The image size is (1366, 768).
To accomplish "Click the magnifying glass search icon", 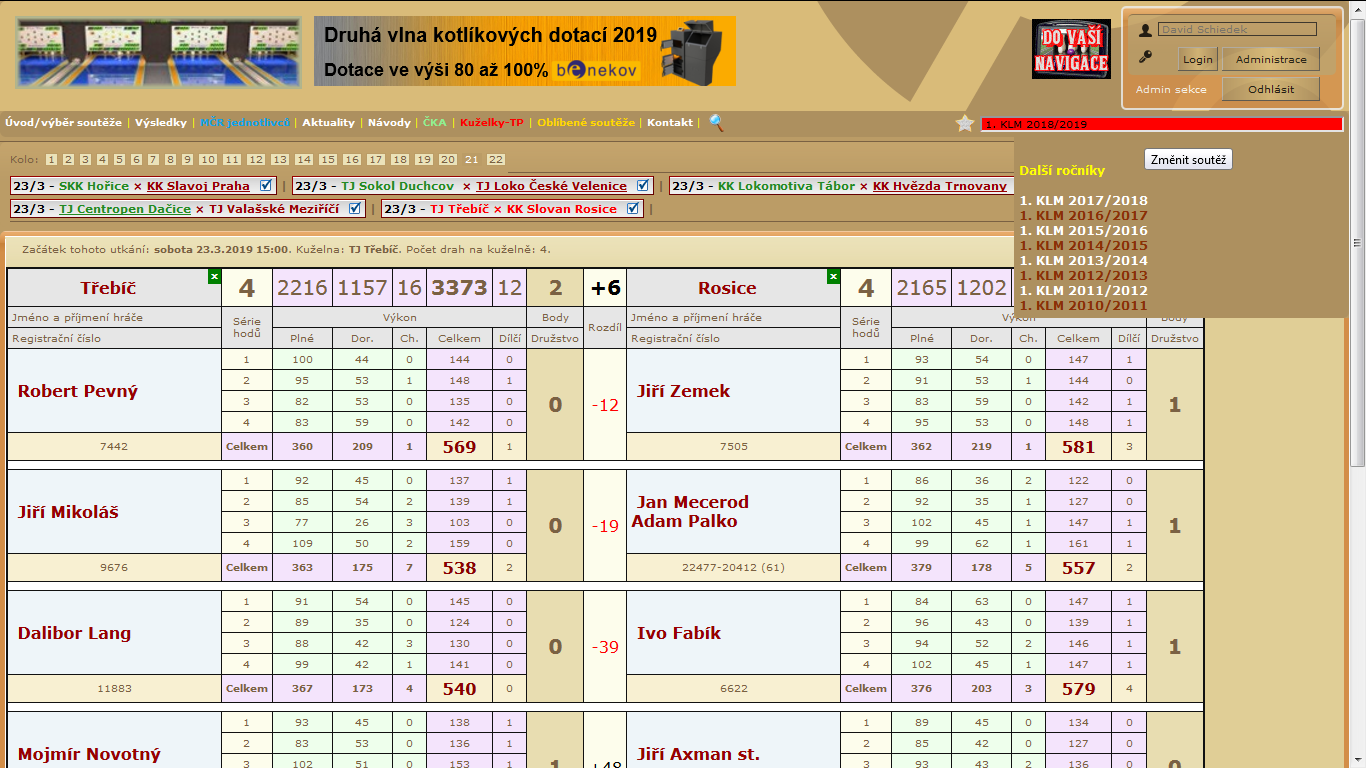I will (716, 122).
